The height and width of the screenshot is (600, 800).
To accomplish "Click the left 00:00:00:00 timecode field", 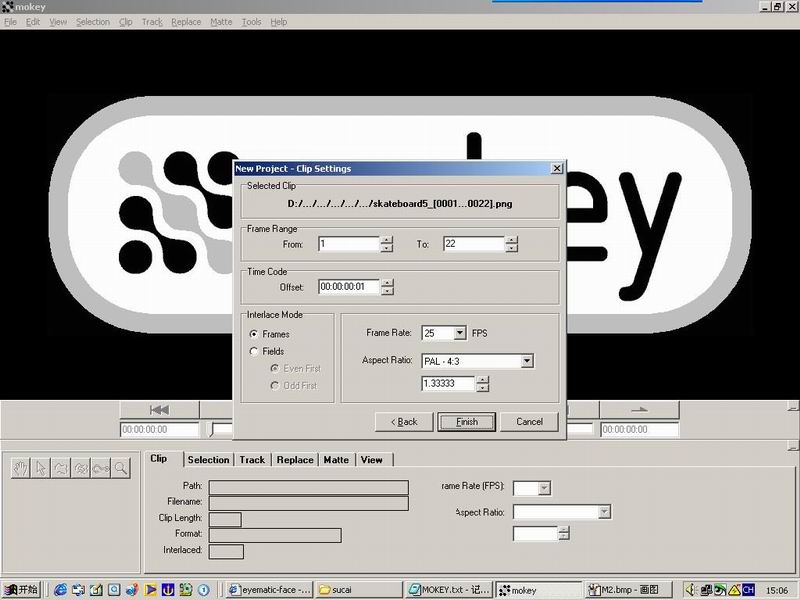I will click(159, 430).
